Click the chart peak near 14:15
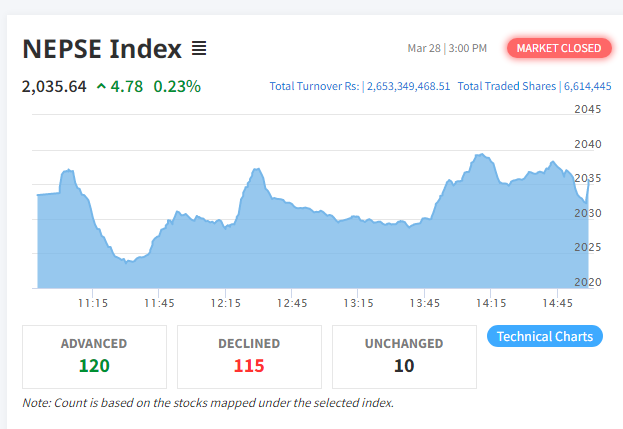Image resolution: width=623 pixels, height=429 pixels. [x=482, y=155]
